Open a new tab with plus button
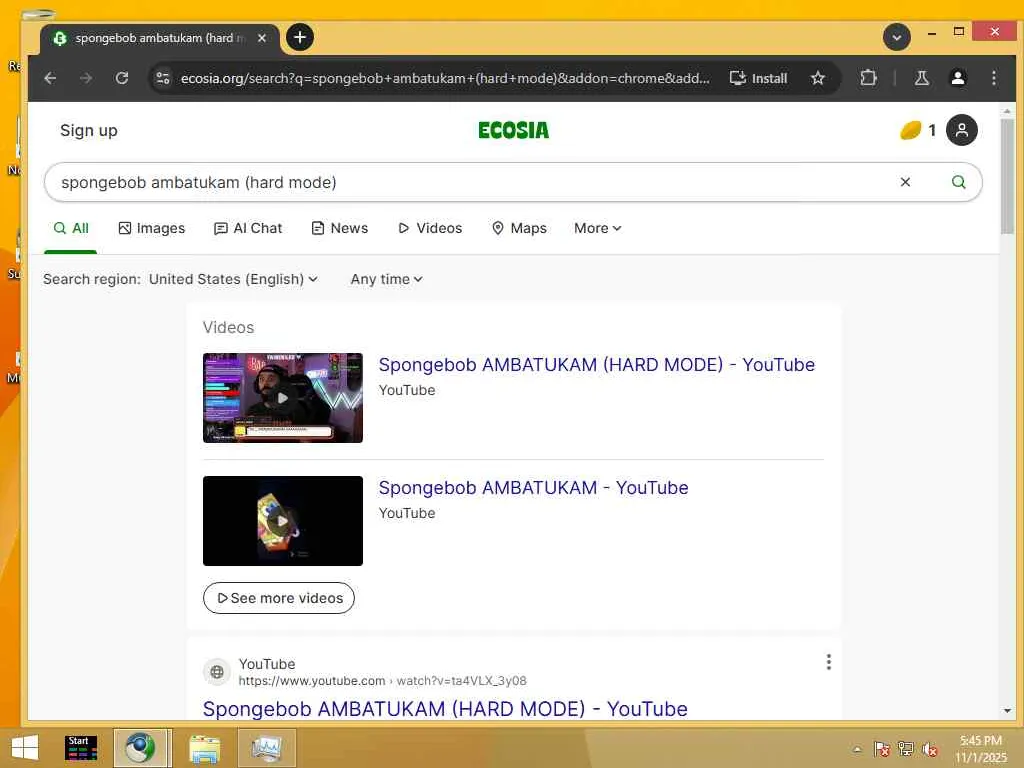1024x768 pixels. click(300, 37)
